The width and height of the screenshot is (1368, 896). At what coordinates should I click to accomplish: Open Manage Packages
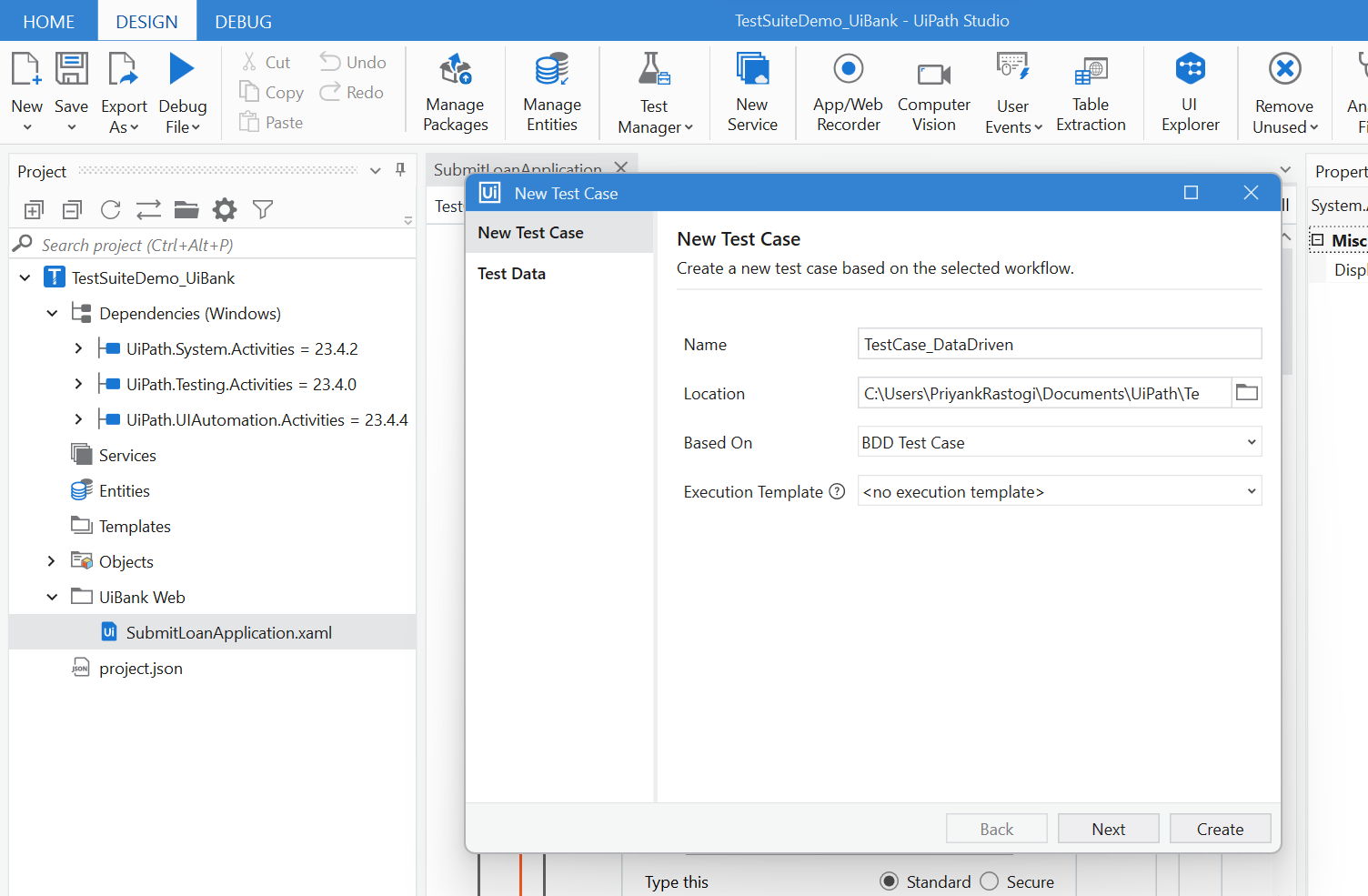point(456,93)
